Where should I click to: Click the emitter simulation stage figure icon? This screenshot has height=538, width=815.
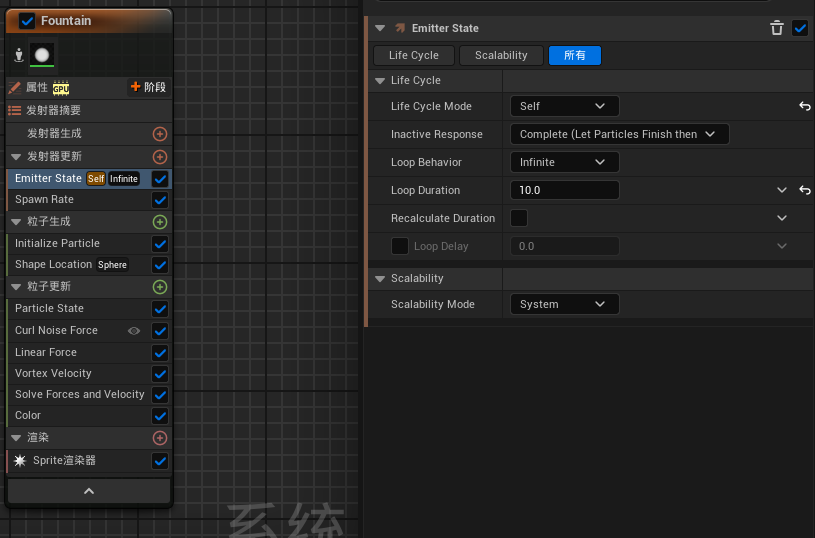[19, 55]
